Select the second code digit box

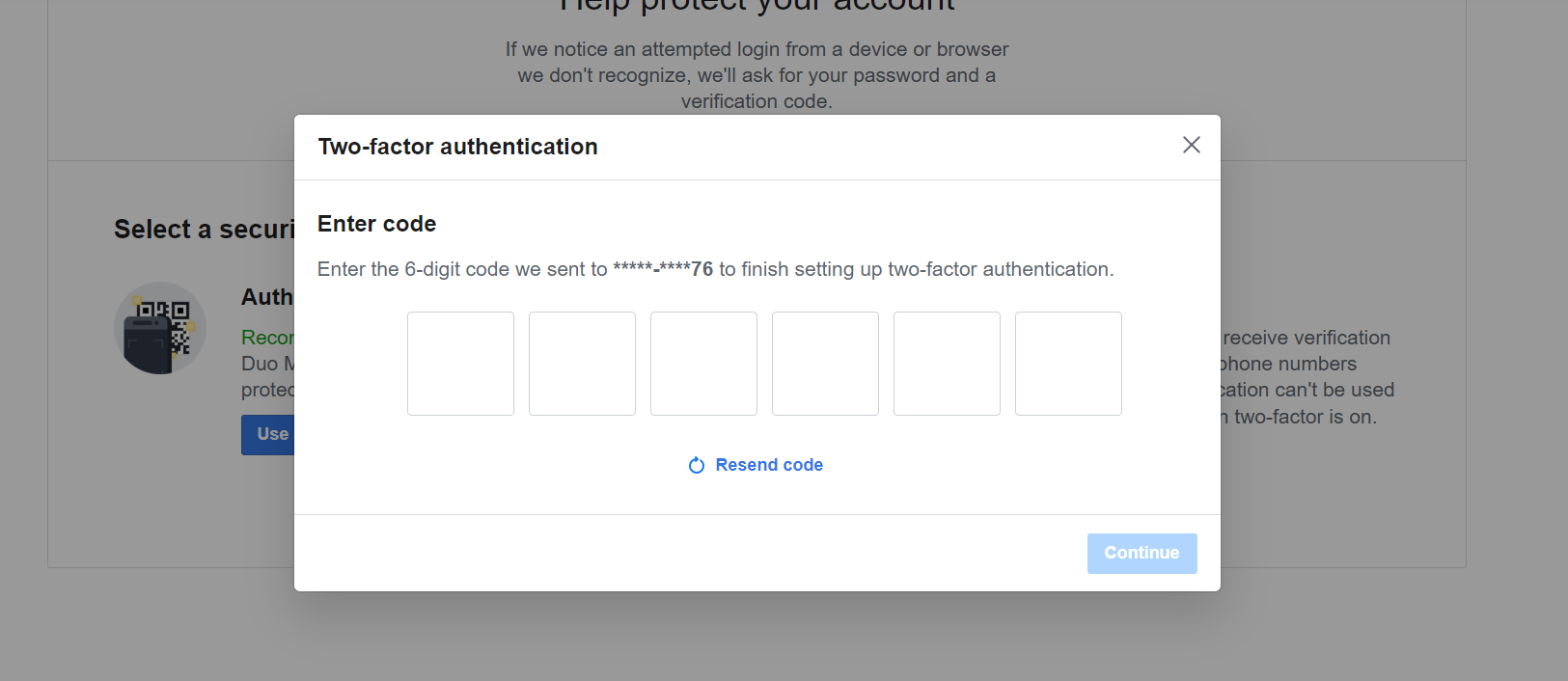click(582, 364)
